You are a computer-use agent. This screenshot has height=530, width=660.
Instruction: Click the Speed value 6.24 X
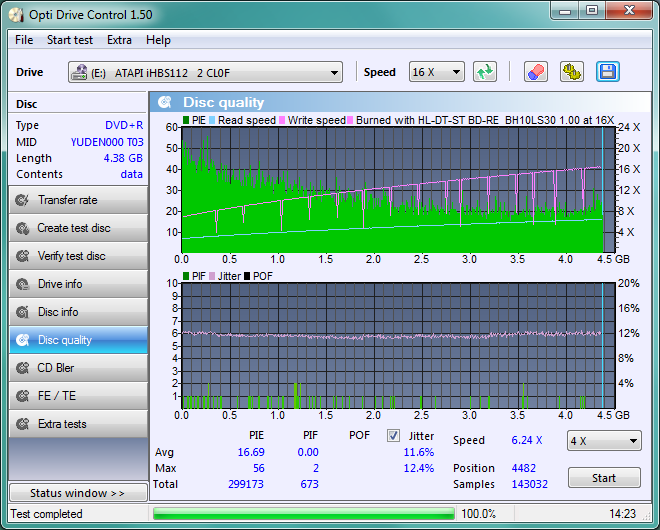click(527, 440)
